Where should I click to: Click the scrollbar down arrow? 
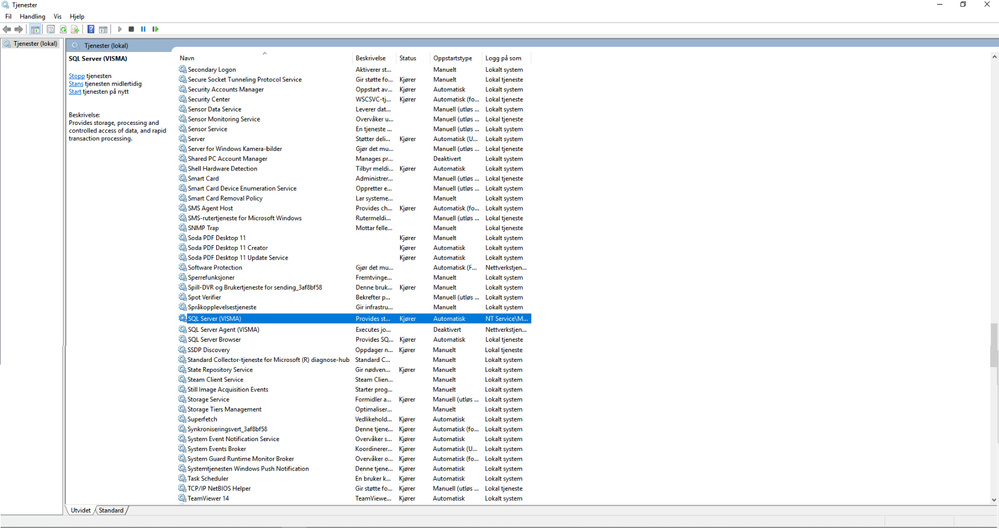993,500
